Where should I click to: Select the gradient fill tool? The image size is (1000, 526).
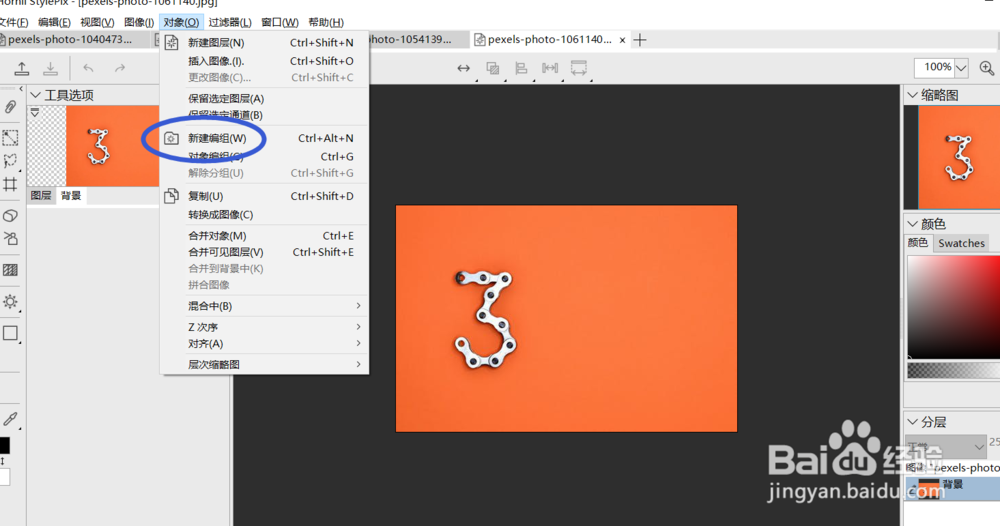coord(10,270)
